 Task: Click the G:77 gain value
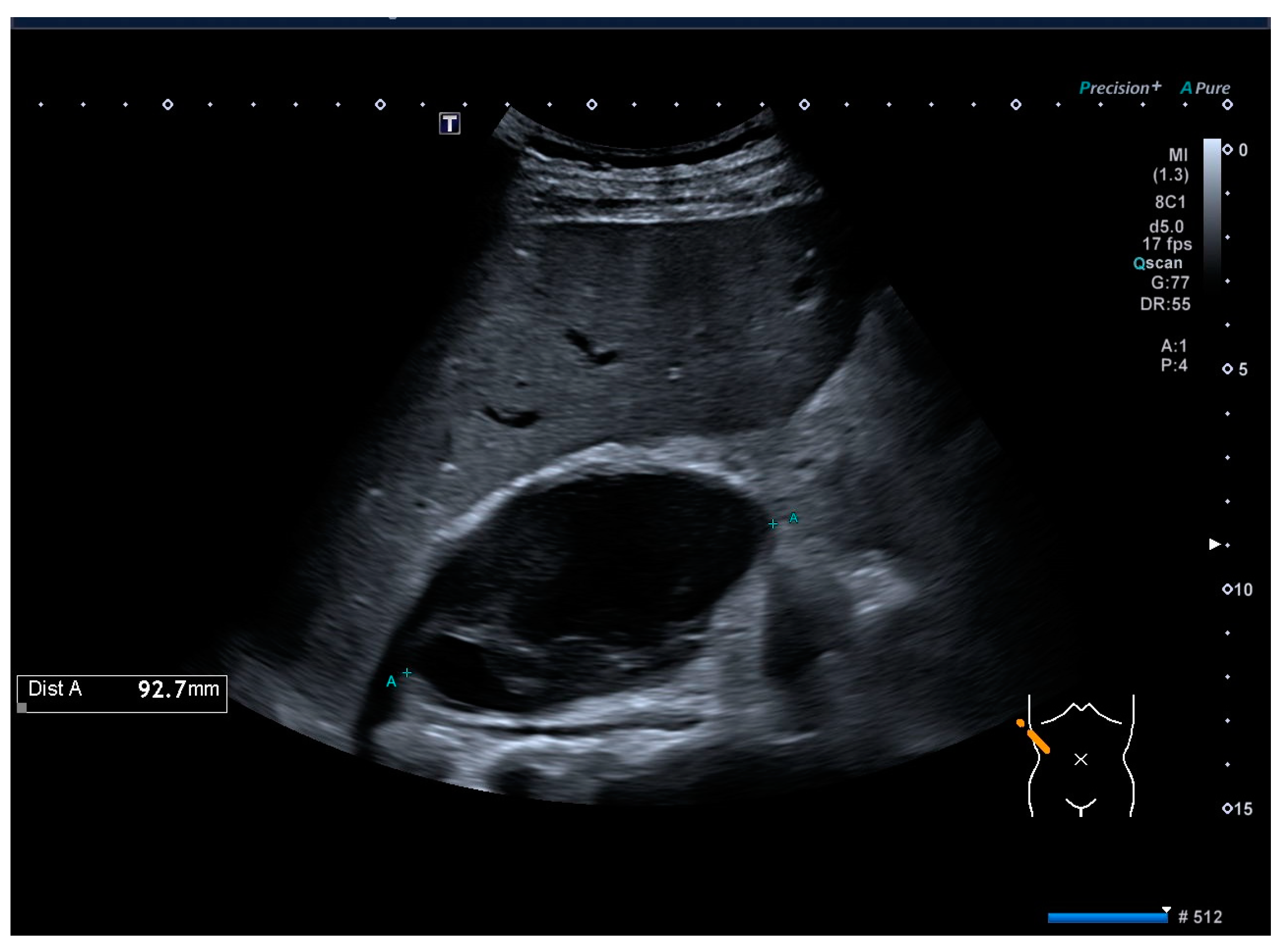click(x=1169, y=283)
